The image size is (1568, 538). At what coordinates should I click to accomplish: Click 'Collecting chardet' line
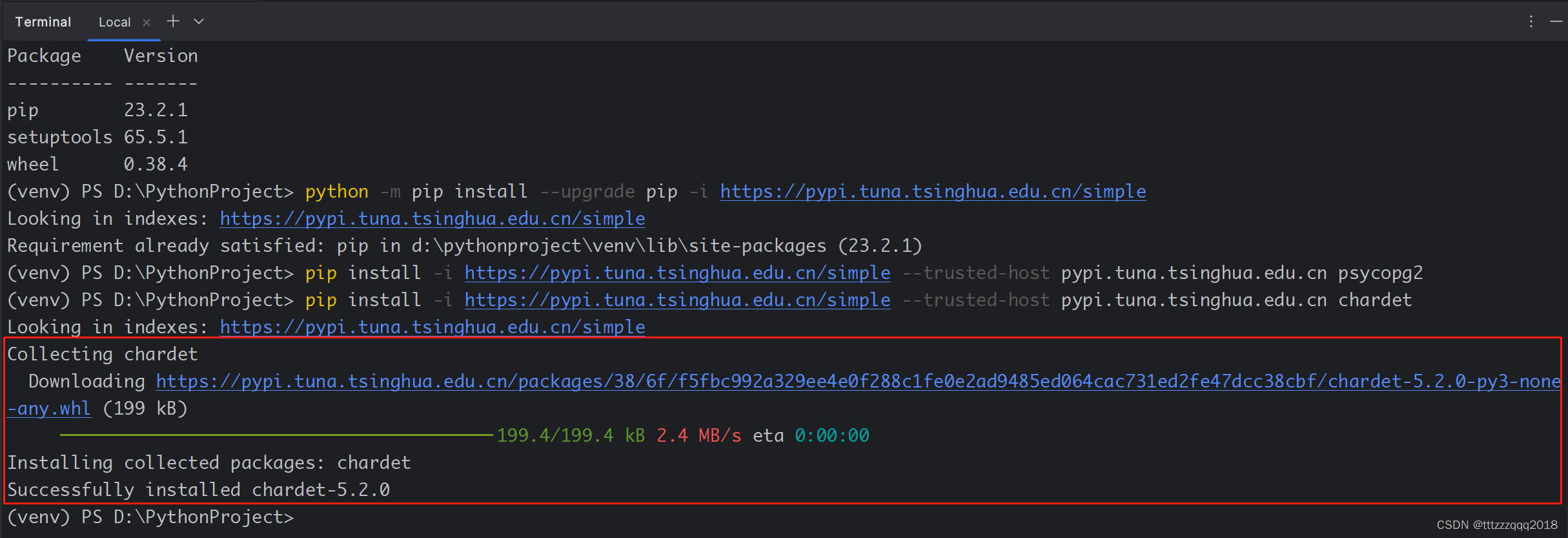click(102, 355)
